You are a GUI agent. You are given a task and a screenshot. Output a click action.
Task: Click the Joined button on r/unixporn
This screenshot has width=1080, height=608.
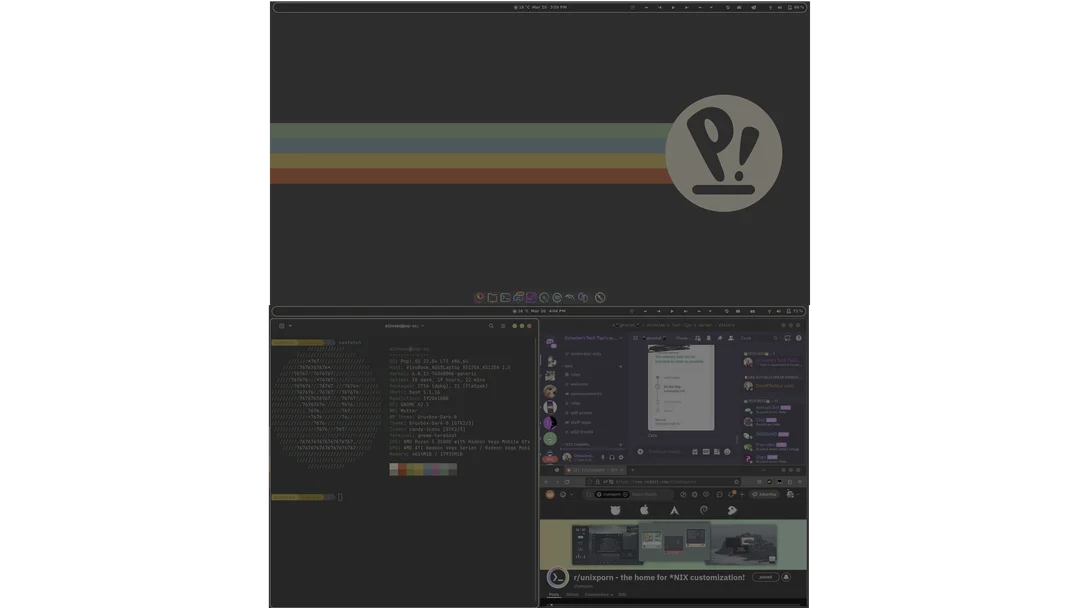pos(765,577)
